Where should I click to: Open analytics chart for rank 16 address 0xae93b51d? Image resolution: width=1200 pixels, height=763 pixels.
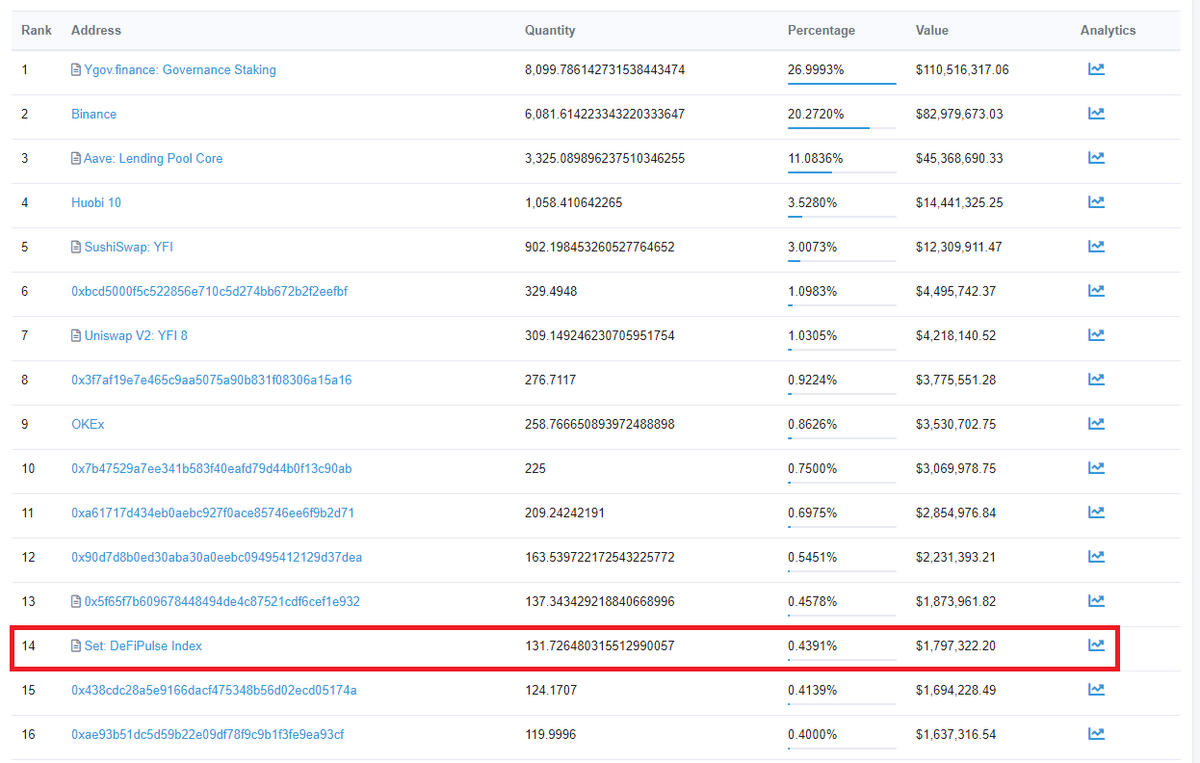1096,734
